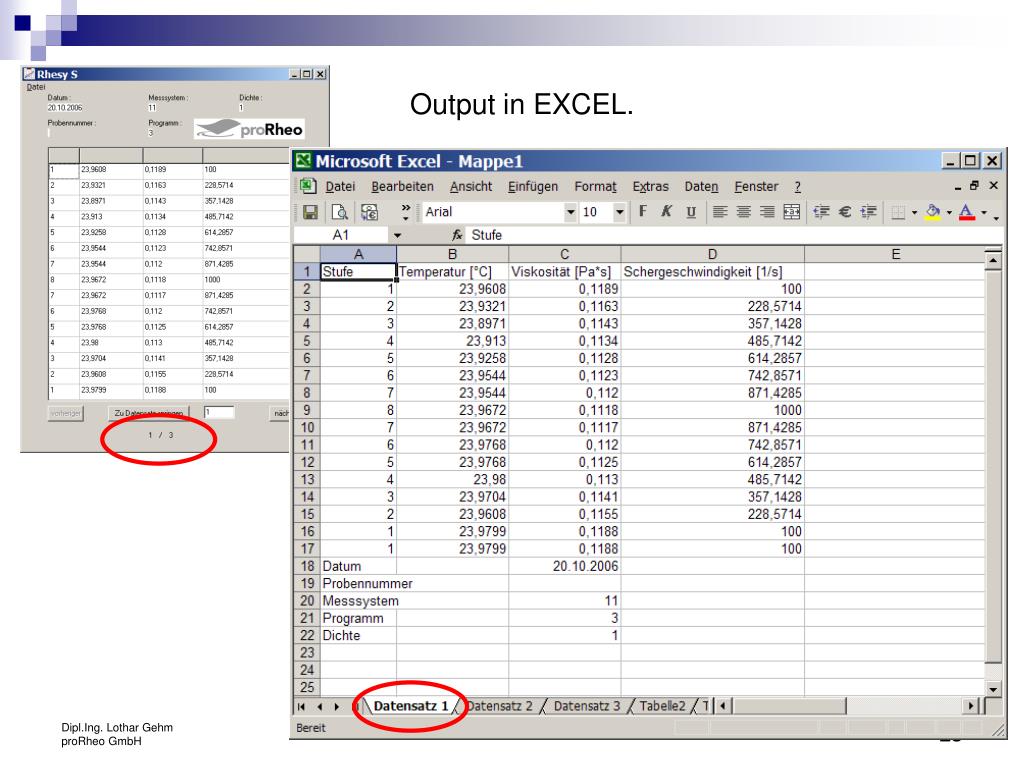Align cell text left

720,211
